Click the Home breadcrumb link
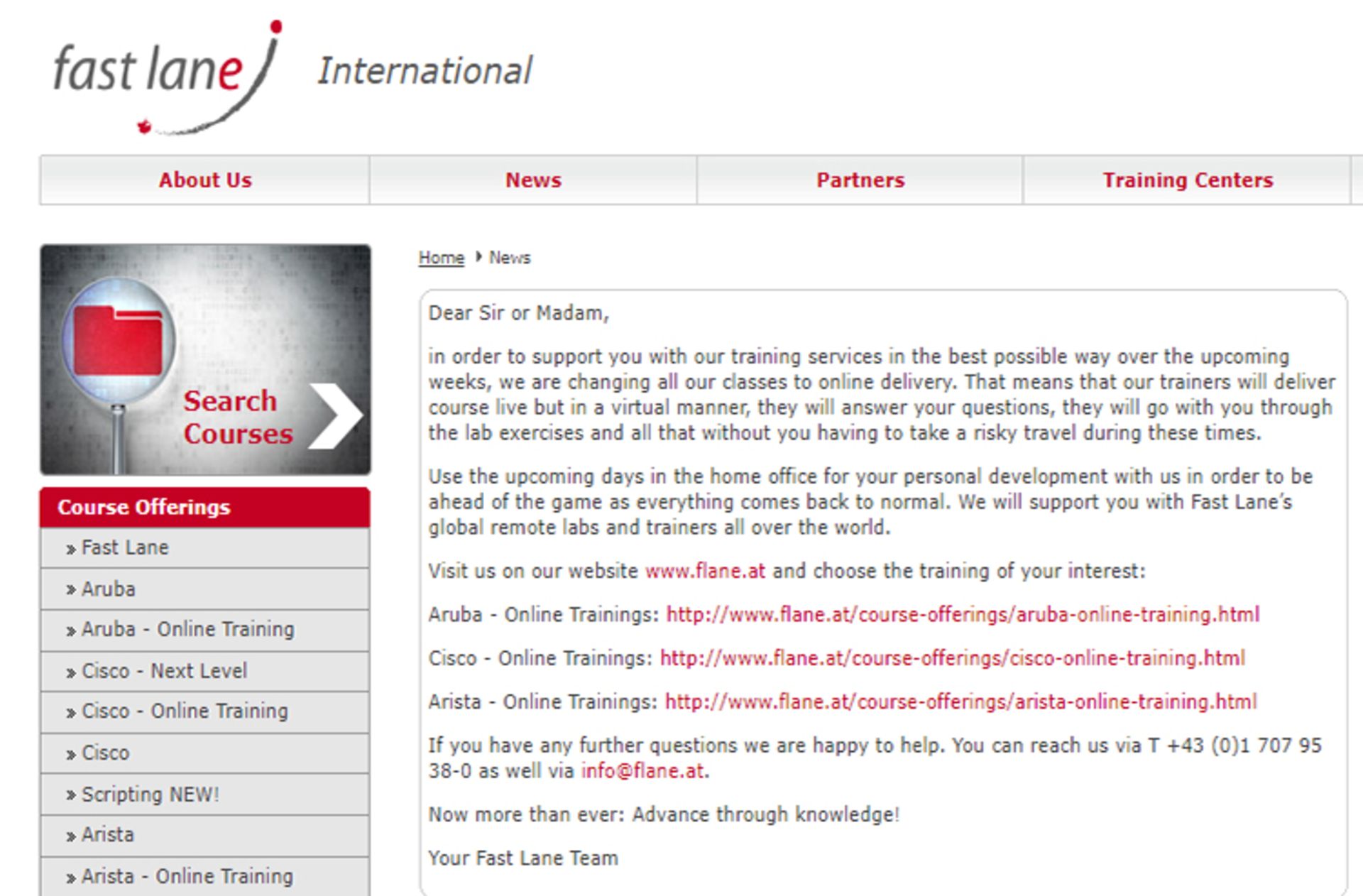This screenshot has width=1363, height=896. click(441, 258)
